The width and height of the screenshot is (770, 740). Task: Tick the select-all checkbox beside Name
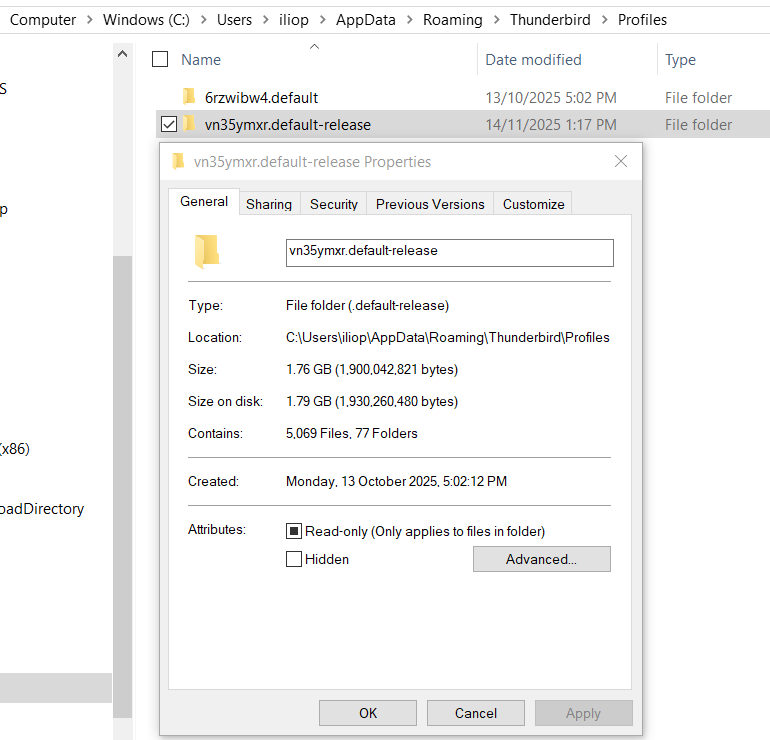tap(160, 60)
